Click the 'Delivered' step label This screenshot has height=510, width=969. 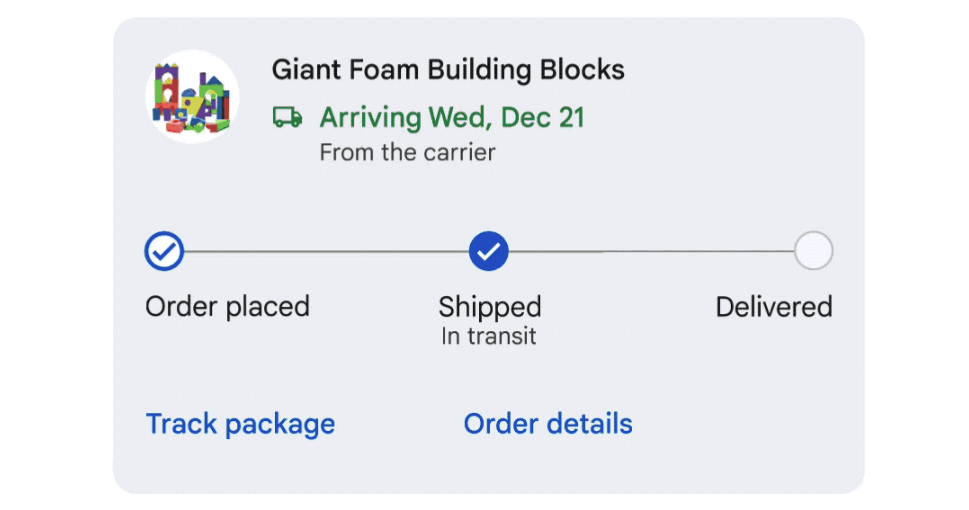[774, 307]
